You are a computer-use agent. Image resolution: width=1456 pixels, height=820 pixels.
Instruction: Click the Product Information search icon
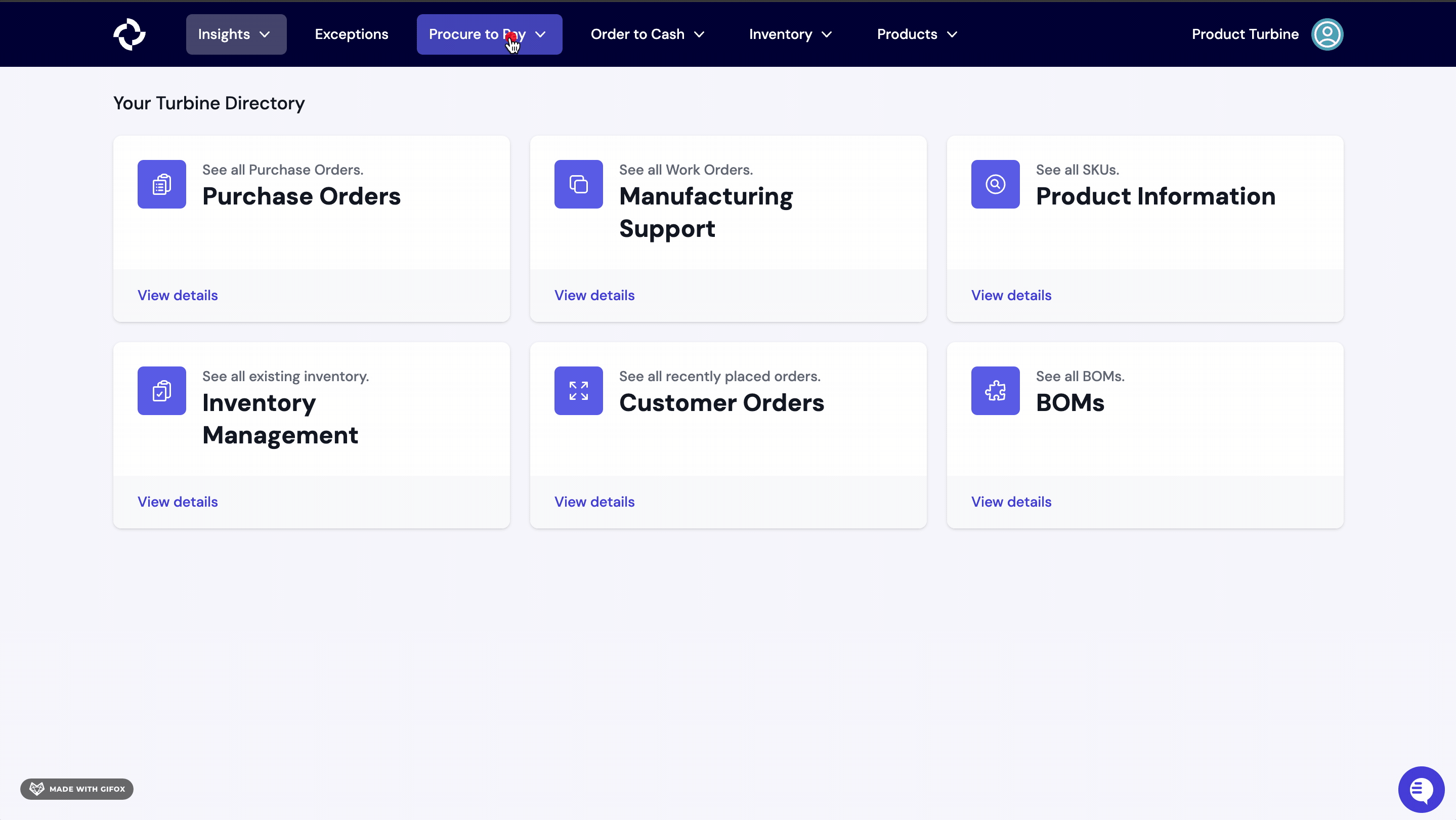coord(995,184)
